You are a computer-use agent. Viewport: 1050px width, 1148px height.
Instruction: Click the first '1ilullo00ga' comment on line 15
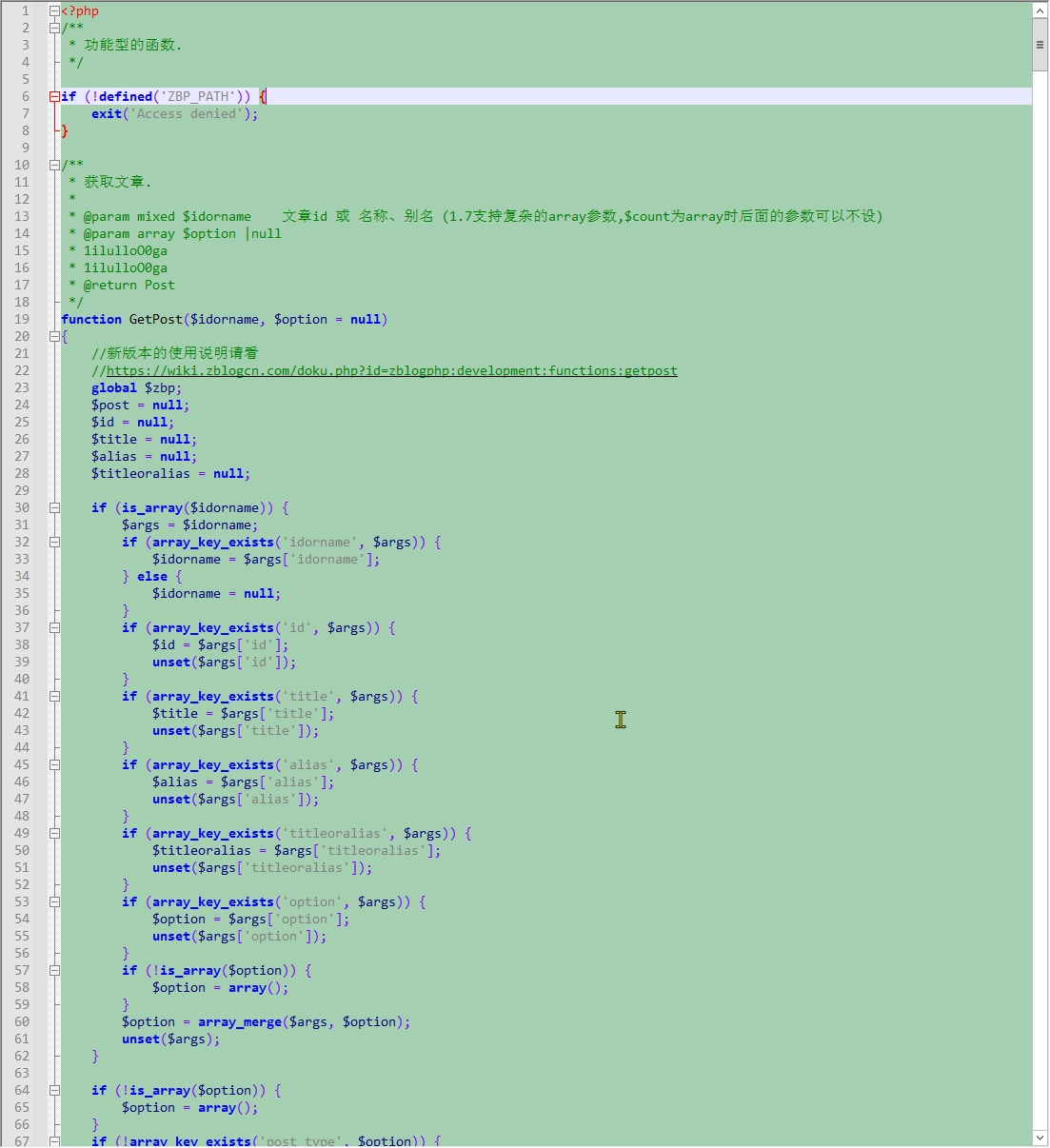pyautogui.click(x=126, y=250)
